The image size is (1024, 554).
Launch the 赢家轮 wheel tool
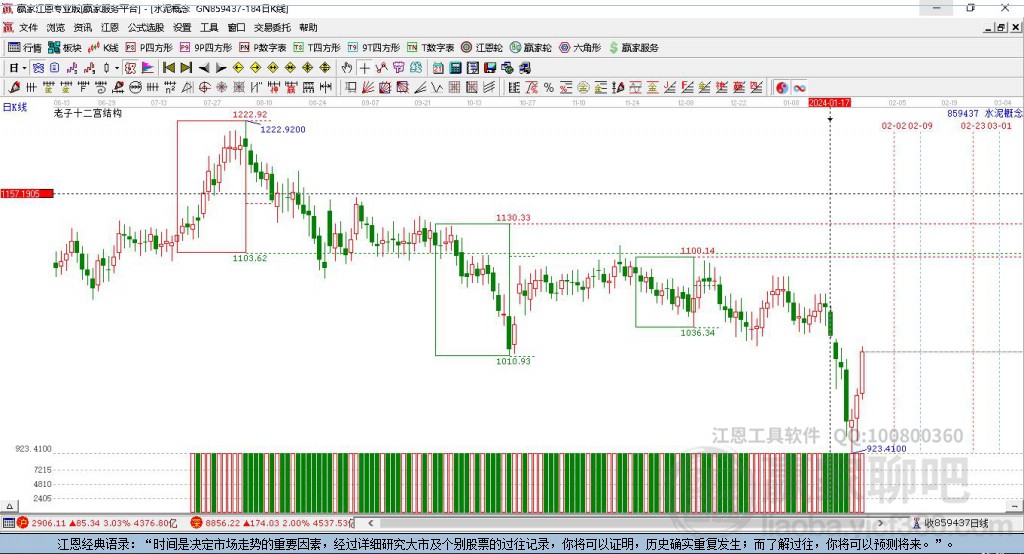(x=531, y=48)
